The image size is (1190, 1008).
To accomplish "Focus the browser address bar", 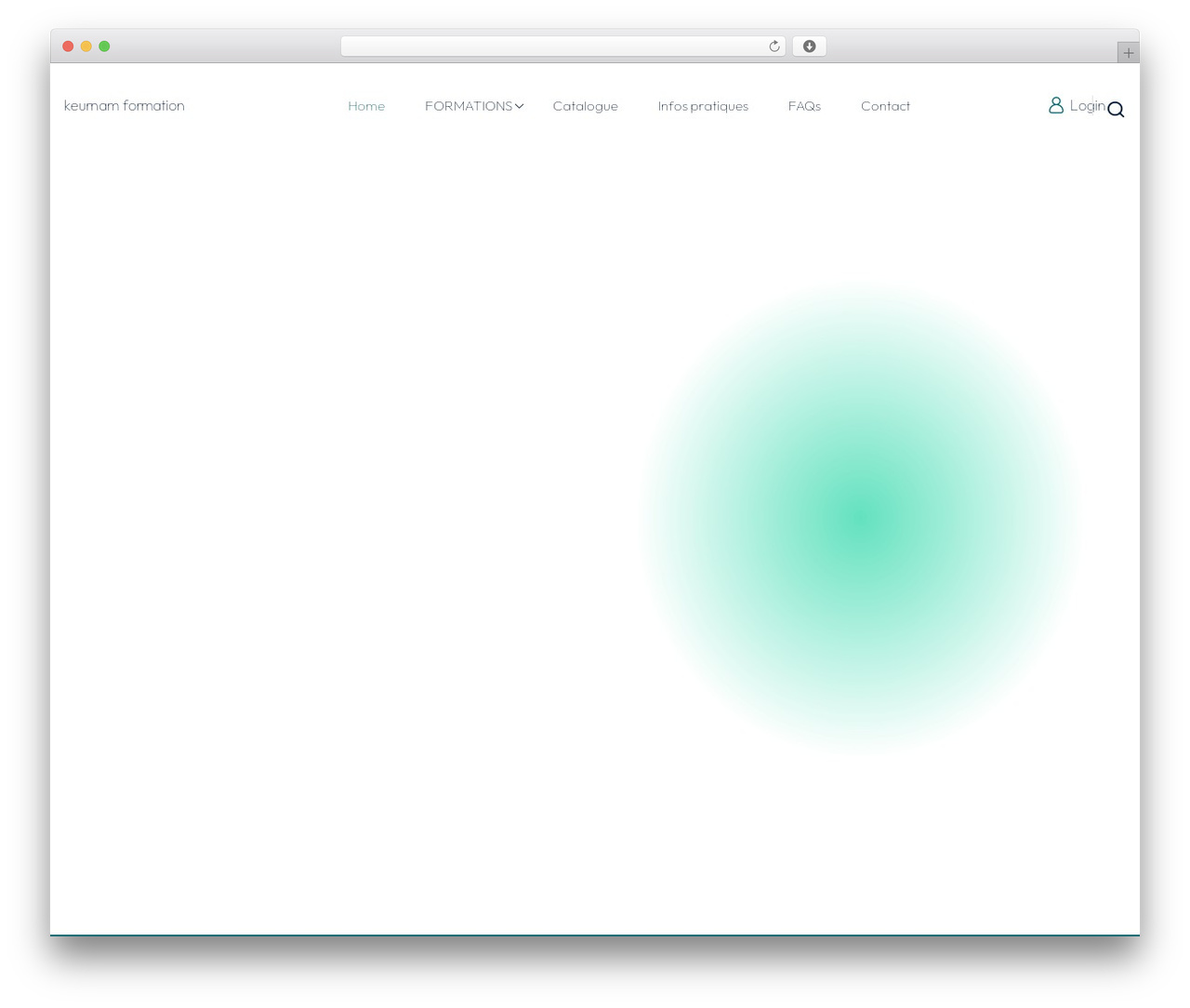I will point(562,46).
